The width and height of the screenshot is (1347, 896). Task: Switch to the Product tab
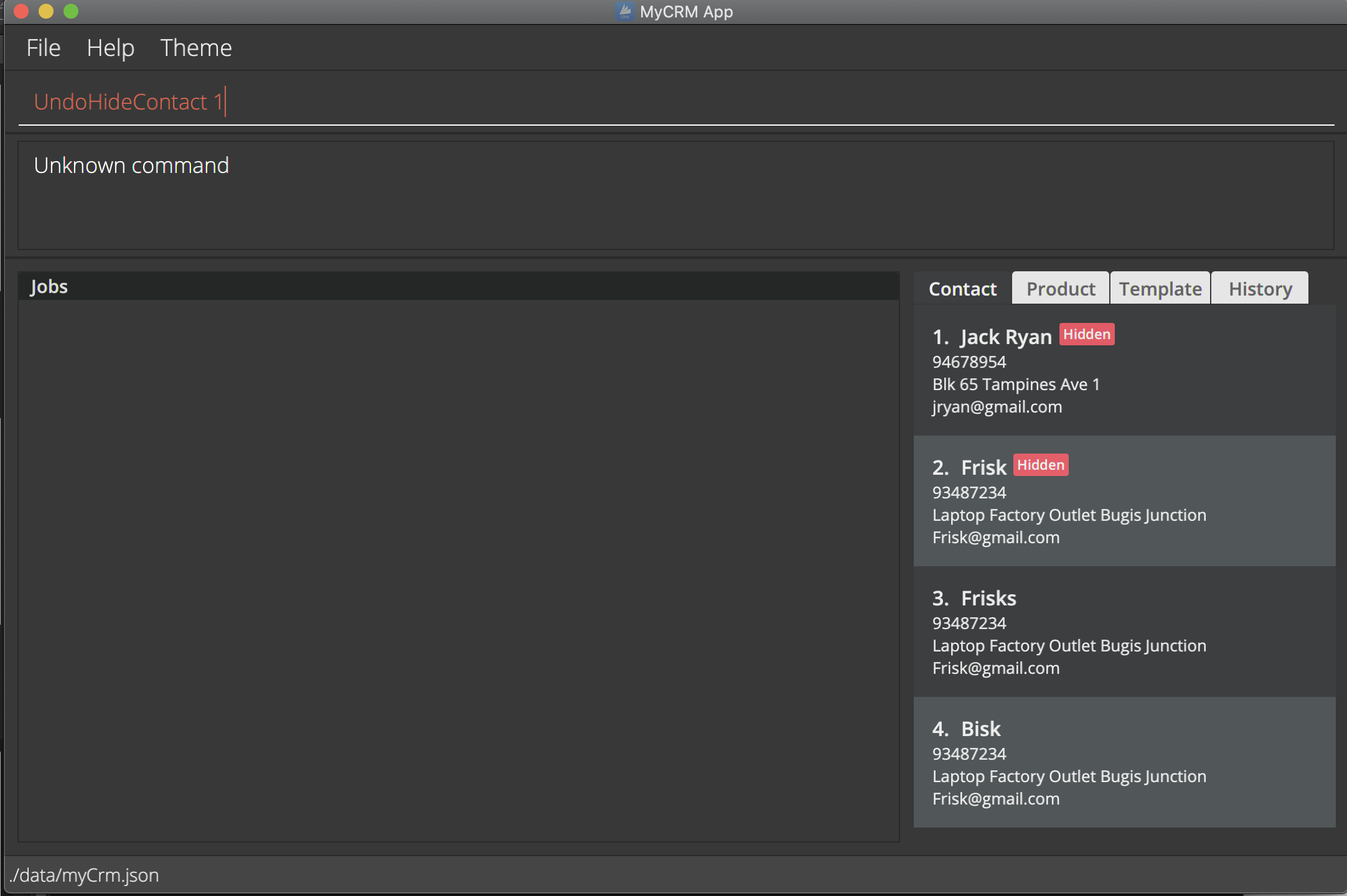(1061, 289)
